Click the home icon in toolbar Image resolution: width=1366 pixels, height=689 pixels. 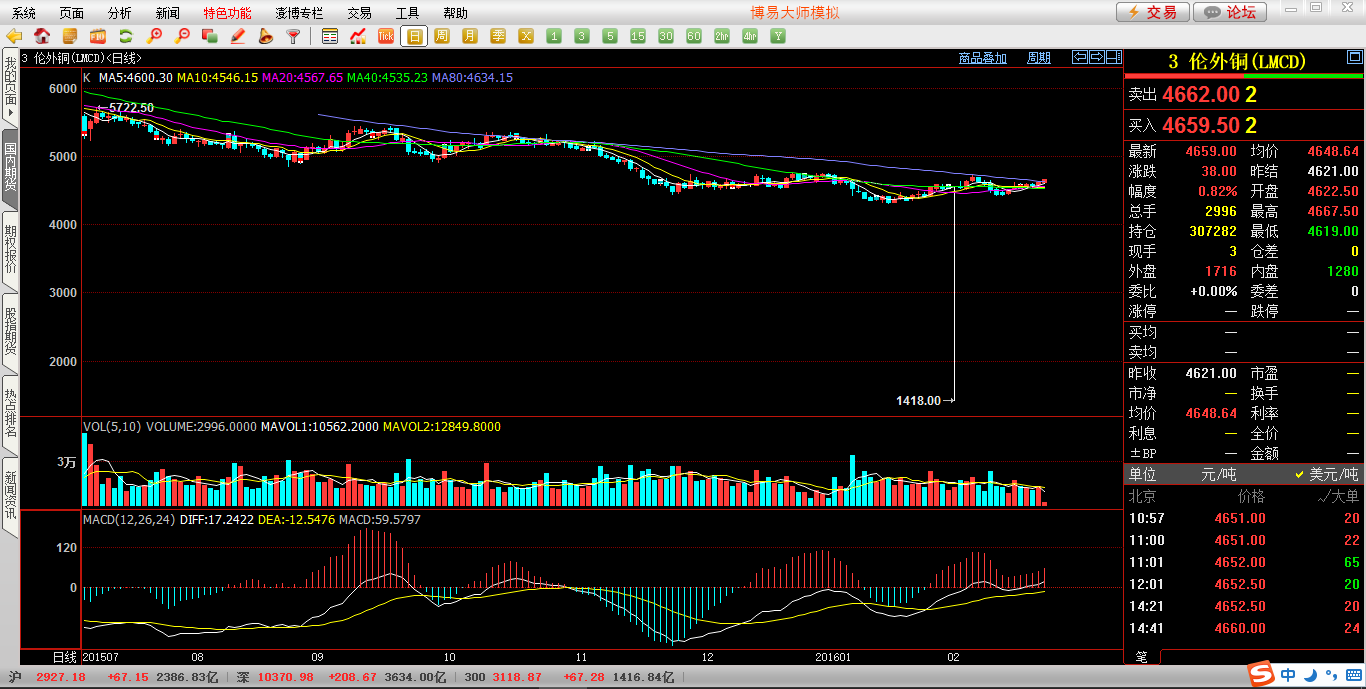(x=42, y=37)
